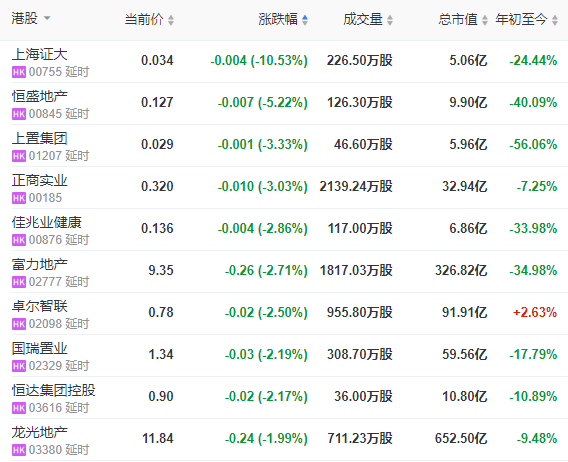Sort by 年初至今 column arrows
The height and width of the screenshot is (462, 568).
click(555, 20)
